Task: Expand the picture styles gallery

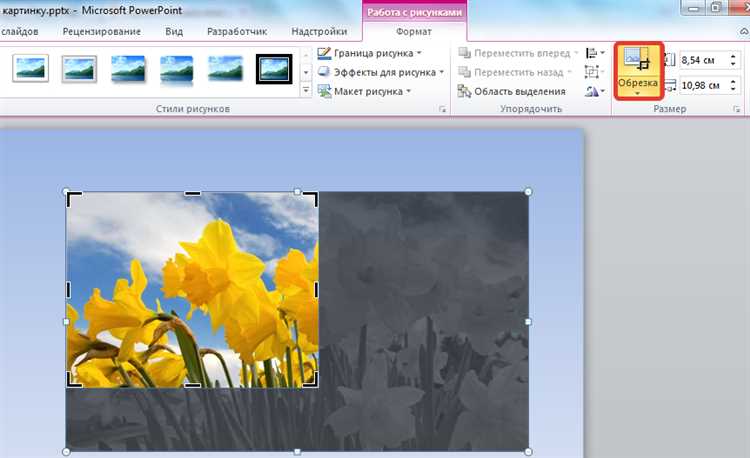Action: [x=306, y=90]
